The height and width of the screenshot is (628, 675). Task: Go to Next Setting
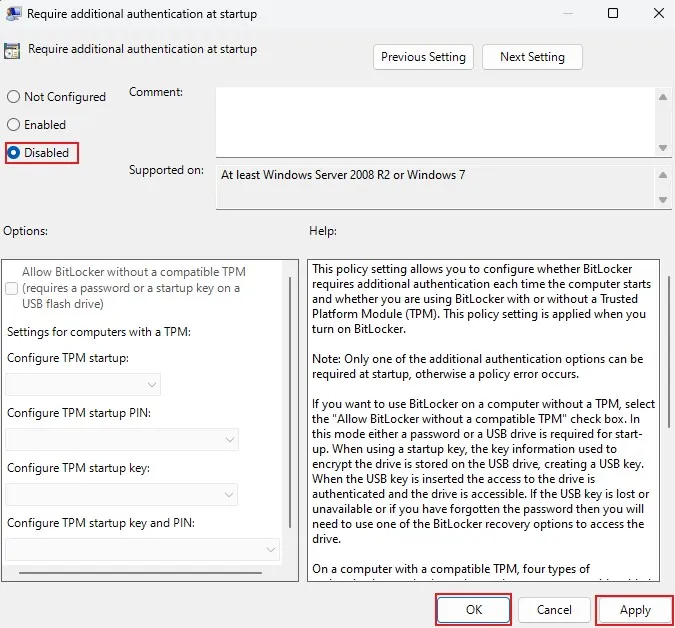point(532,57)
